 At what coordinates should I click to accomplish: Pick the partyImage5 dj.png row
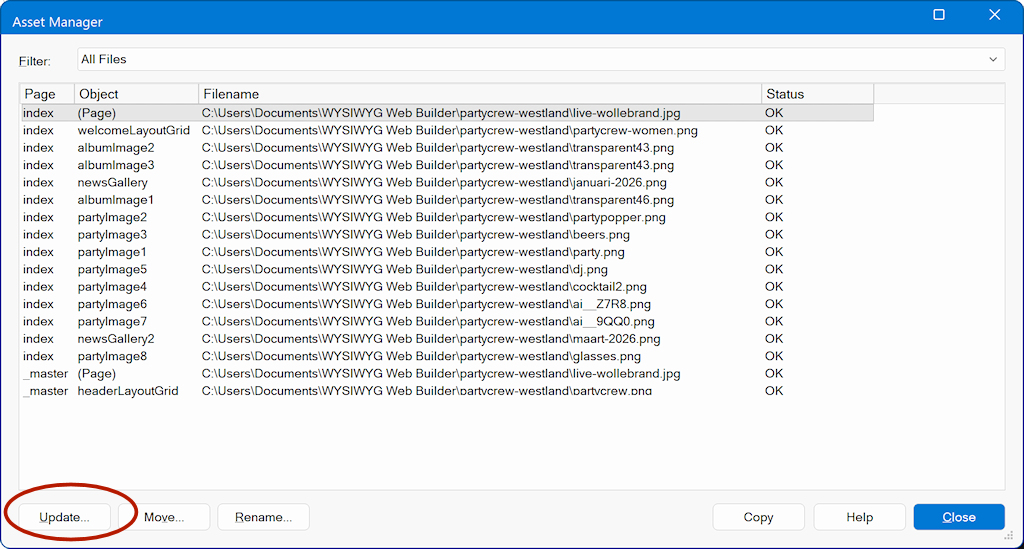tap(404, 269)
